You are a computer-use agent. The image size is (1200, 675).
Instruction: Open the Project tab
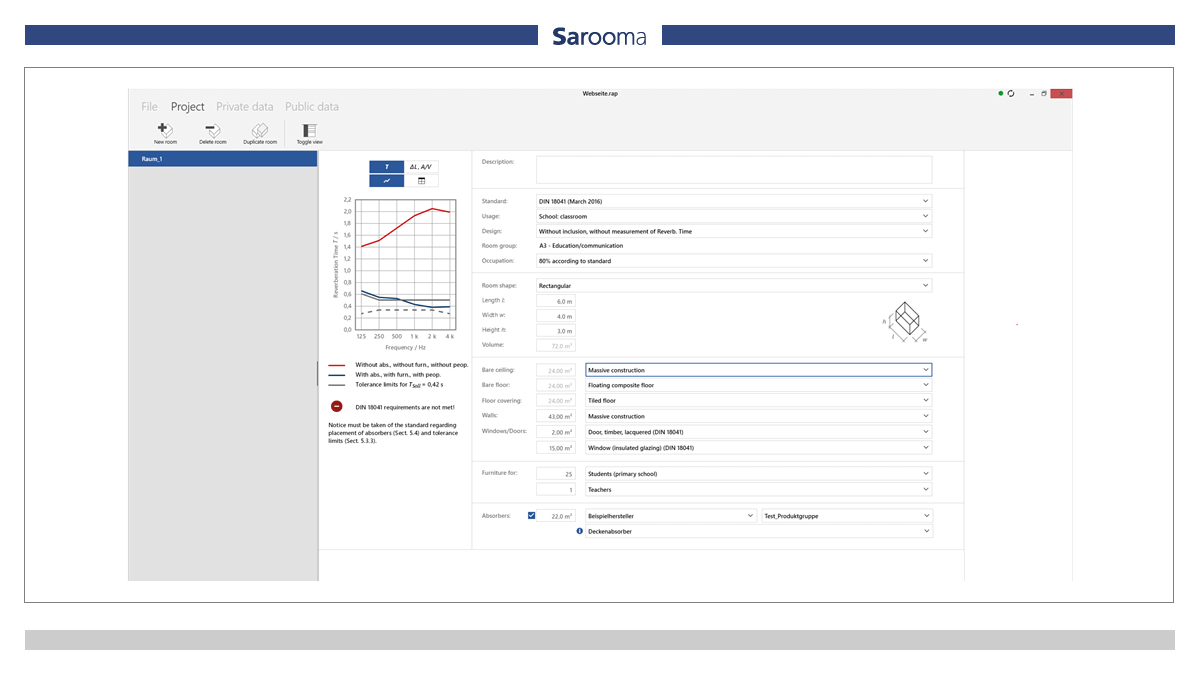(x=187, y=106)
